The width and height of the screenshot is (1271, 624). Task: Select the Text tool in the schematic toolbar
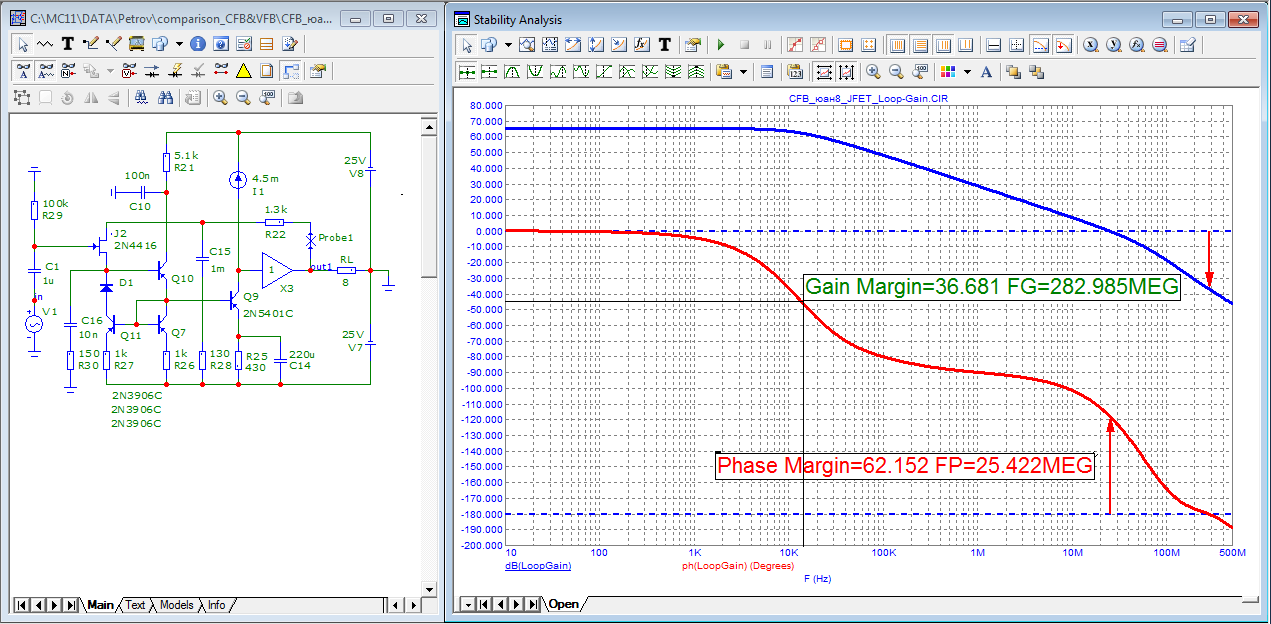tap(67, 44)
